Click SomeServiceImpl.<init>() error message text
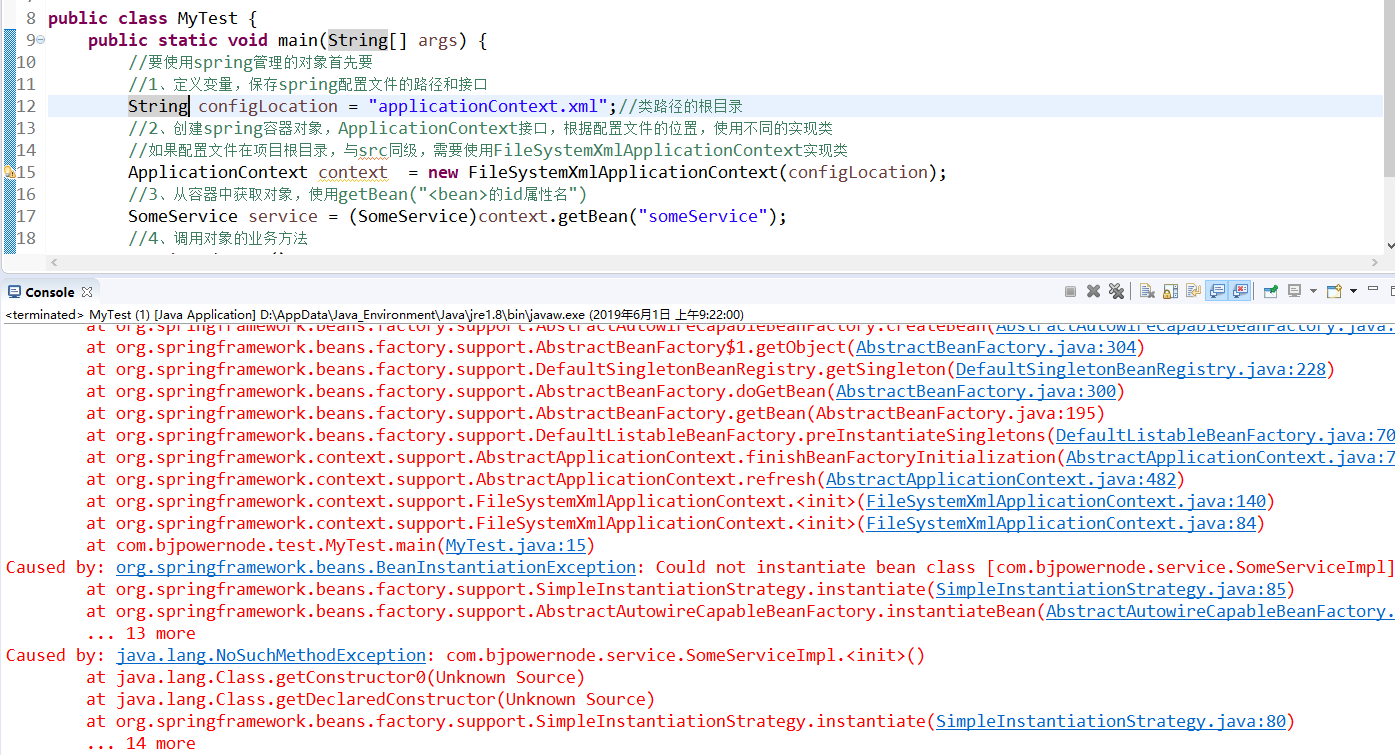 click(x=685, y=655)
